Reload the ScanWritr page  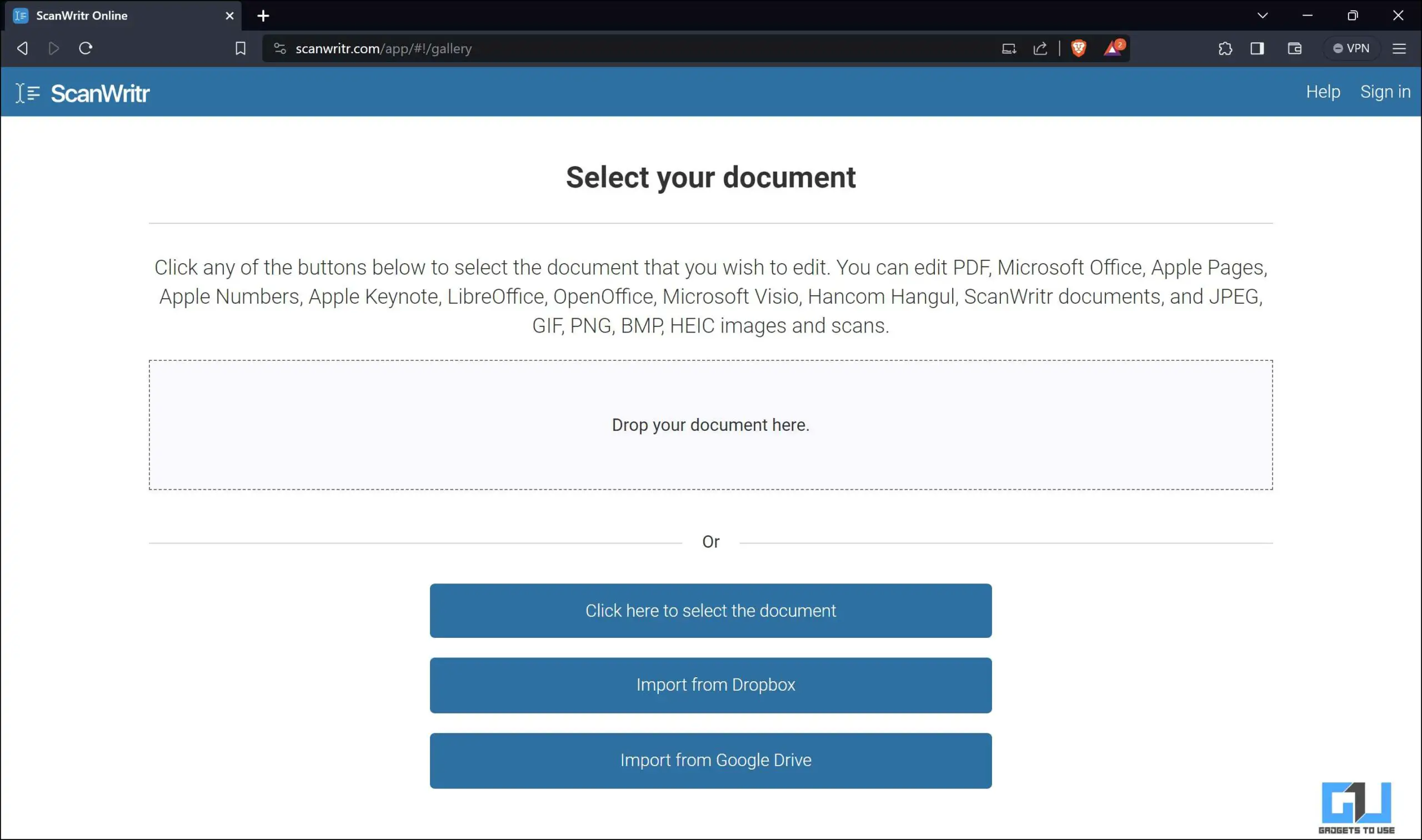click(86, 49)
